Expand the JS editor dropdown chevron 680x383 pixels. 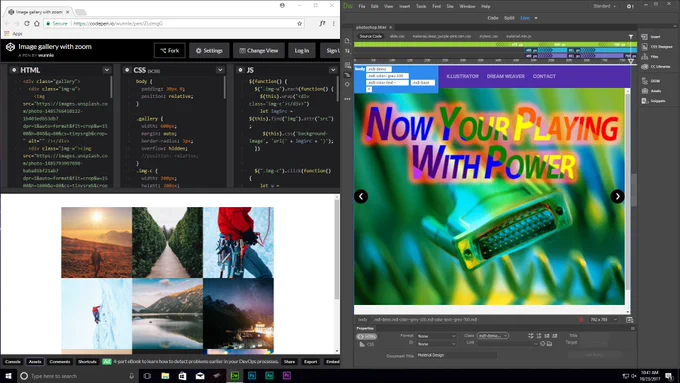click(333, 70)
